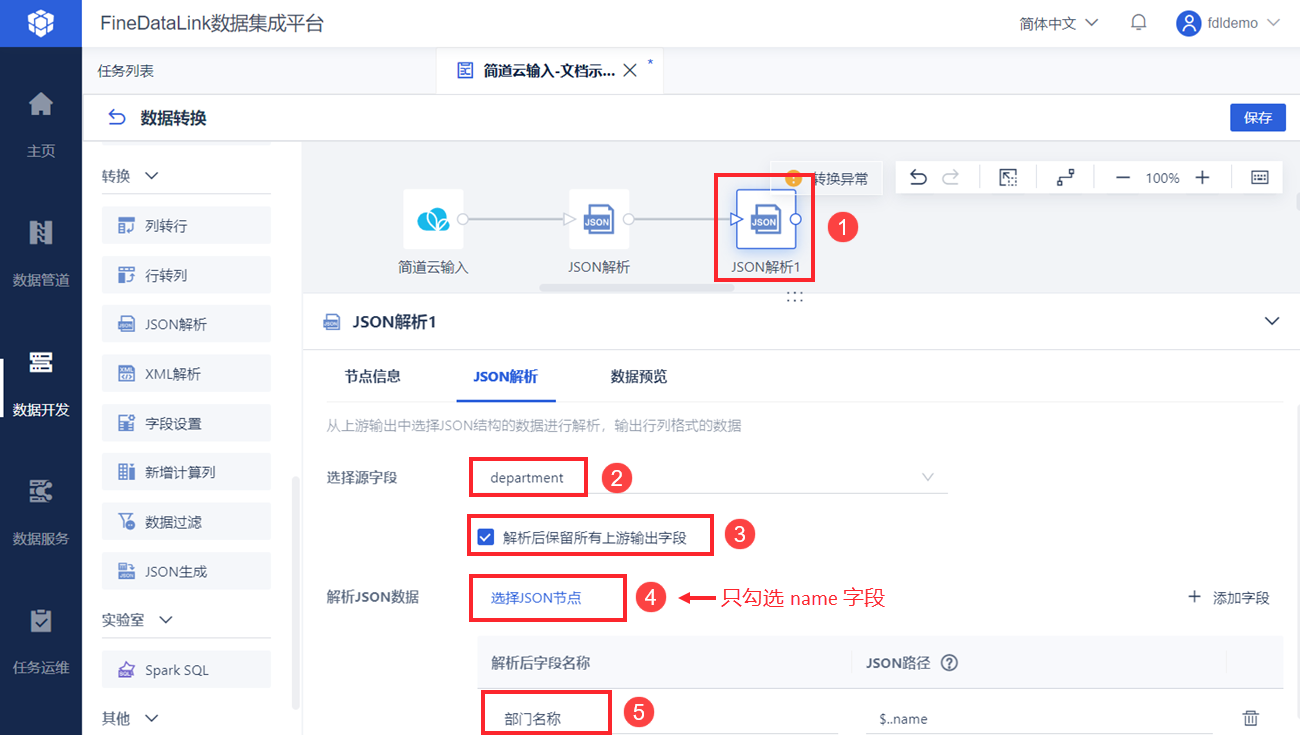Undo the last canvas action
Image resolution: width=1300 pixels, height=735 pixels.
(x=918, y=177)
